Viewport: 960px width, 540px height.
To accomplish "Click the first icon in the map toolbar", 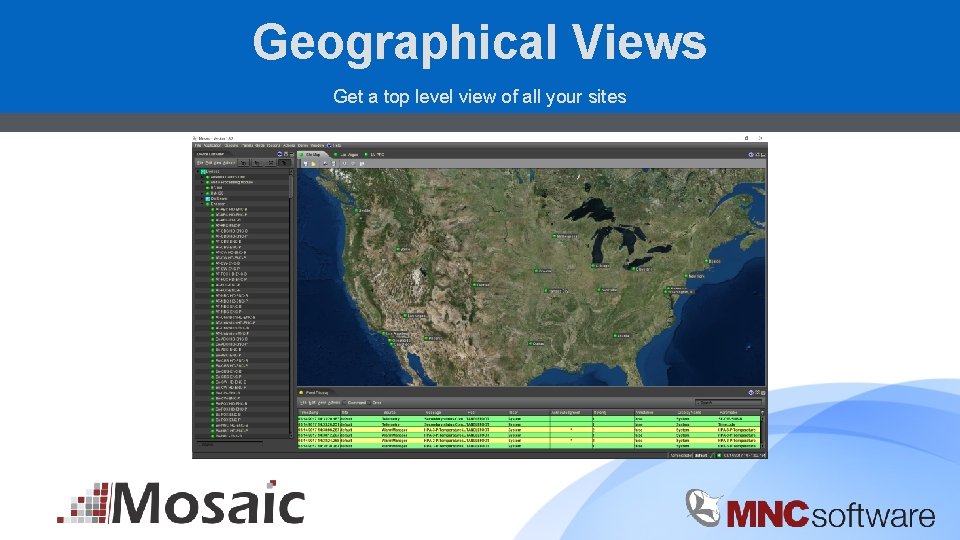I will click(306, 163).
